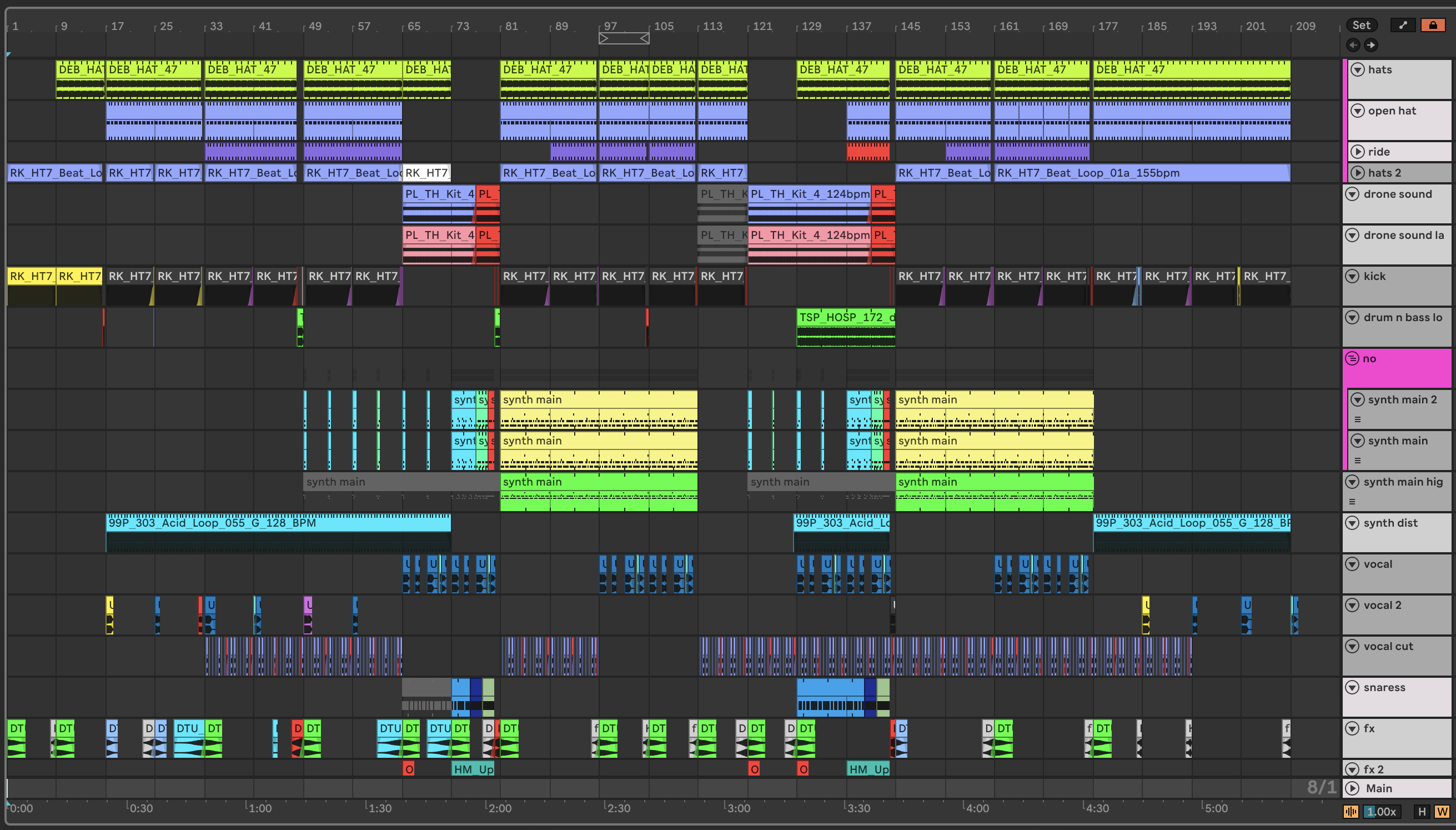
Task: Select the RK_HT7_Beat_Loop_01a_155bpm clip
Action: (x=1142, y=173)
